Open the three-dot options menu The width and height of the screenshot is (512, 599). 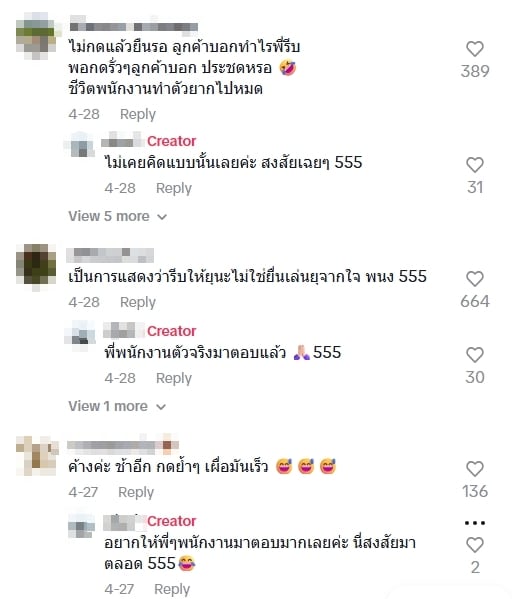pyautogui.click(x=475, y=523)
